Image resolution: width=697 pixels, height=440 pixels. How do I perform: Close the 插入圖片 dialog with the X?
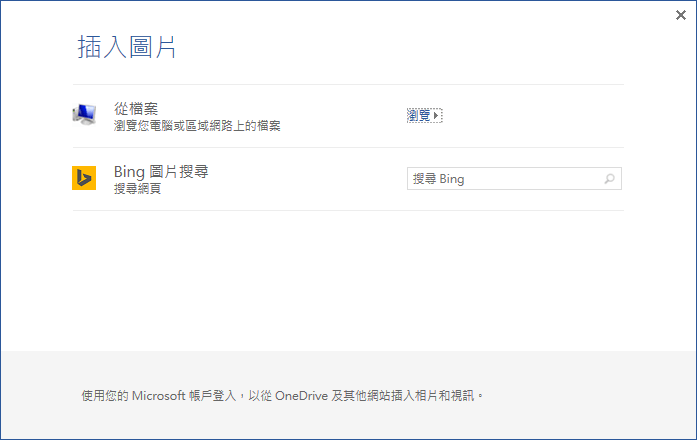(x=681, y=15)
